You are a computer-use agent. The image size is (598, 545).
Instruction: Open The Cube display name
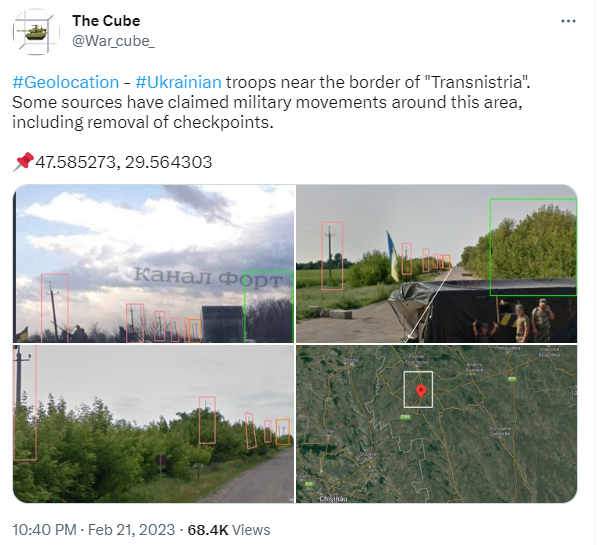[x=106, y=21]
